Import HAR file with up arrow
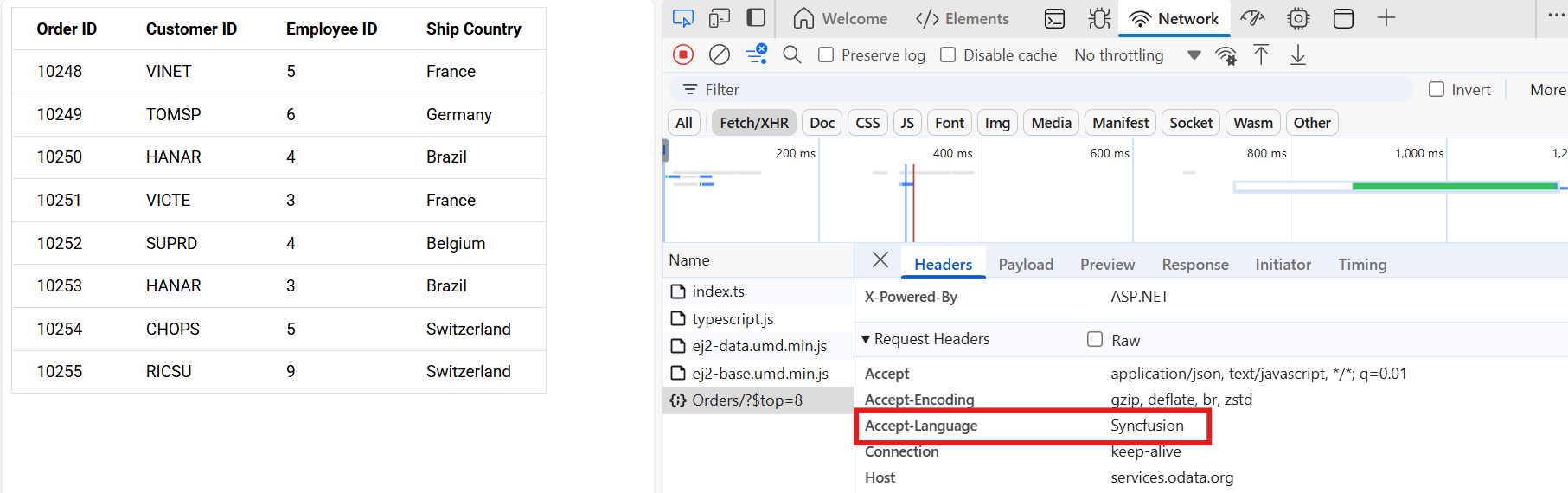The image size is (1568, 493). (x=1261, y=55)
